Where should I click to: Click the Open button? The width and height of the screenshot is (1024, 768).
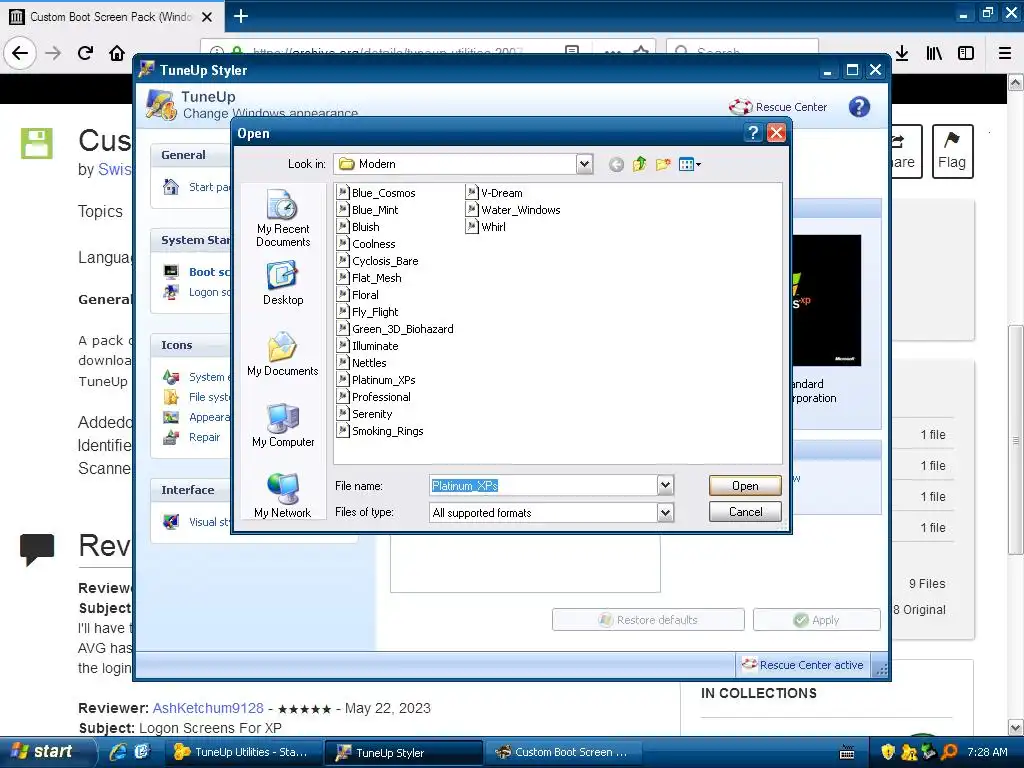coord(745,486)
